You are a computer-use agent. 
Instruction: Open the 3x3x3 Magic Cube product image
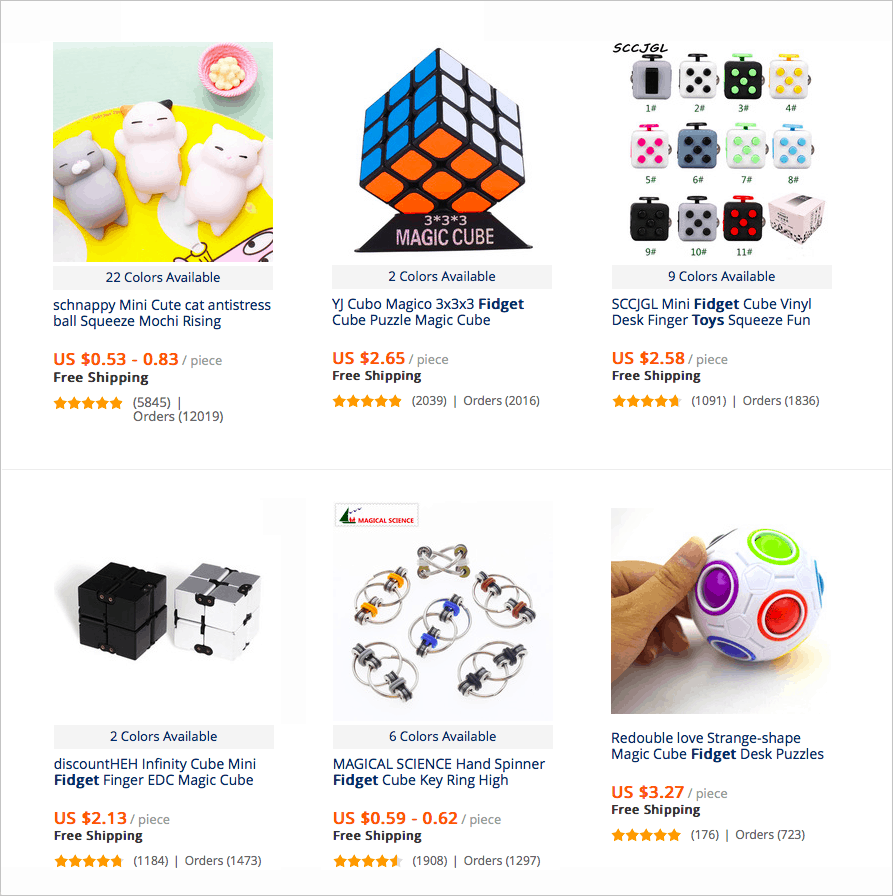click(442, 151)
